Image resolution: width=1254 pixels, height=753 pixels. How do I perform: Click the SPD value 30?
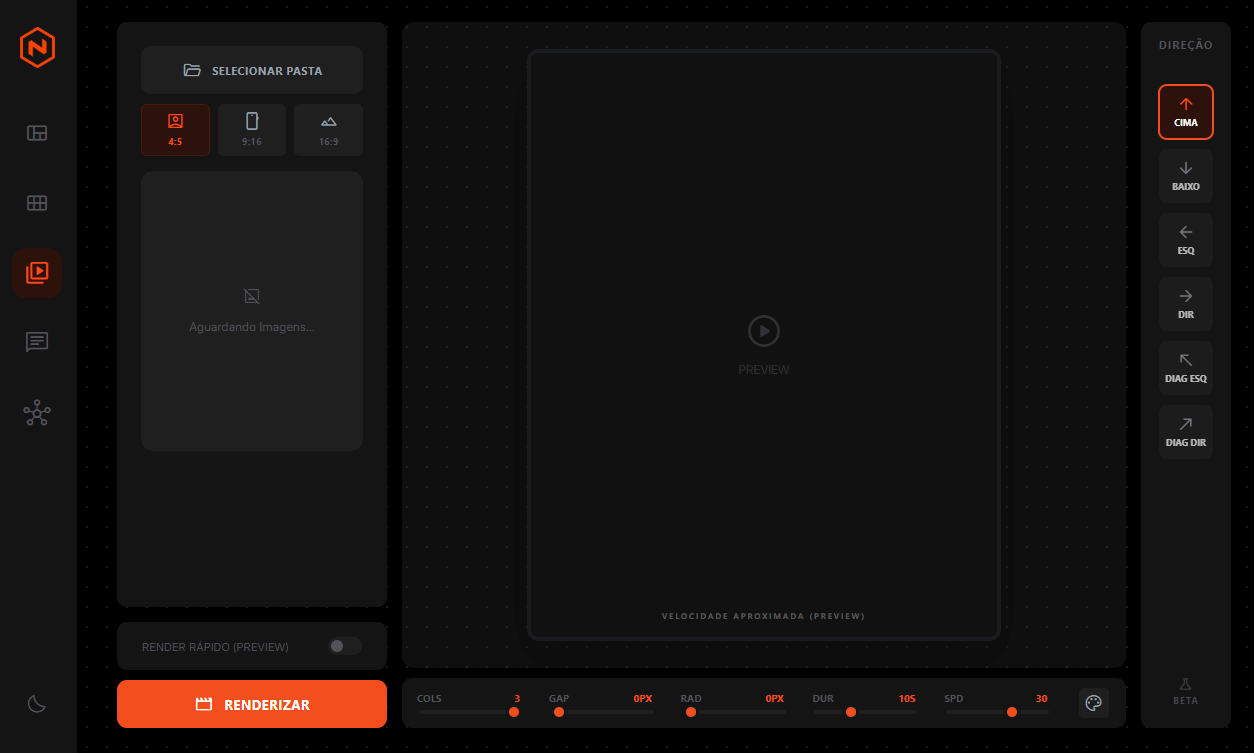tap(1042, 698)
